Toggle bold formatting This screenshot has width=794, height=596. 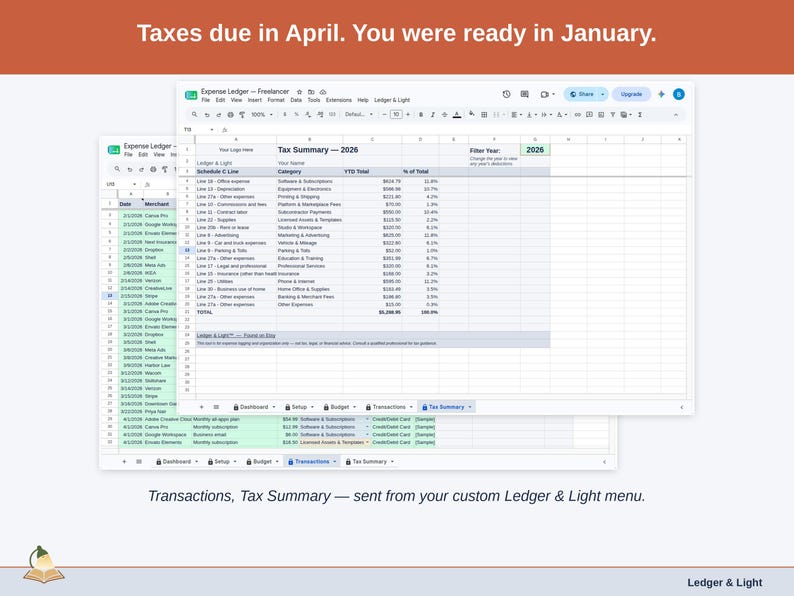[421, 115]
